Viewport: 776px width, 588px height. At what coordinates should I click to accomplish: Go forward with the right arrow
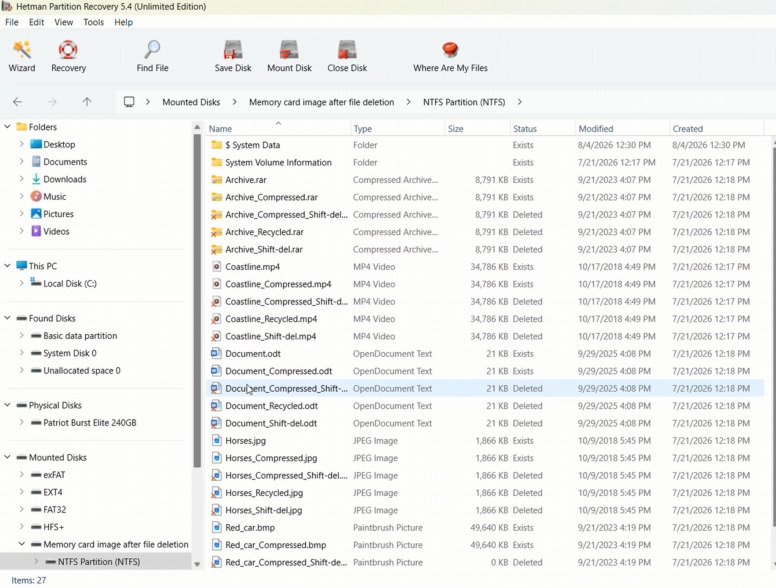(52, 102)
